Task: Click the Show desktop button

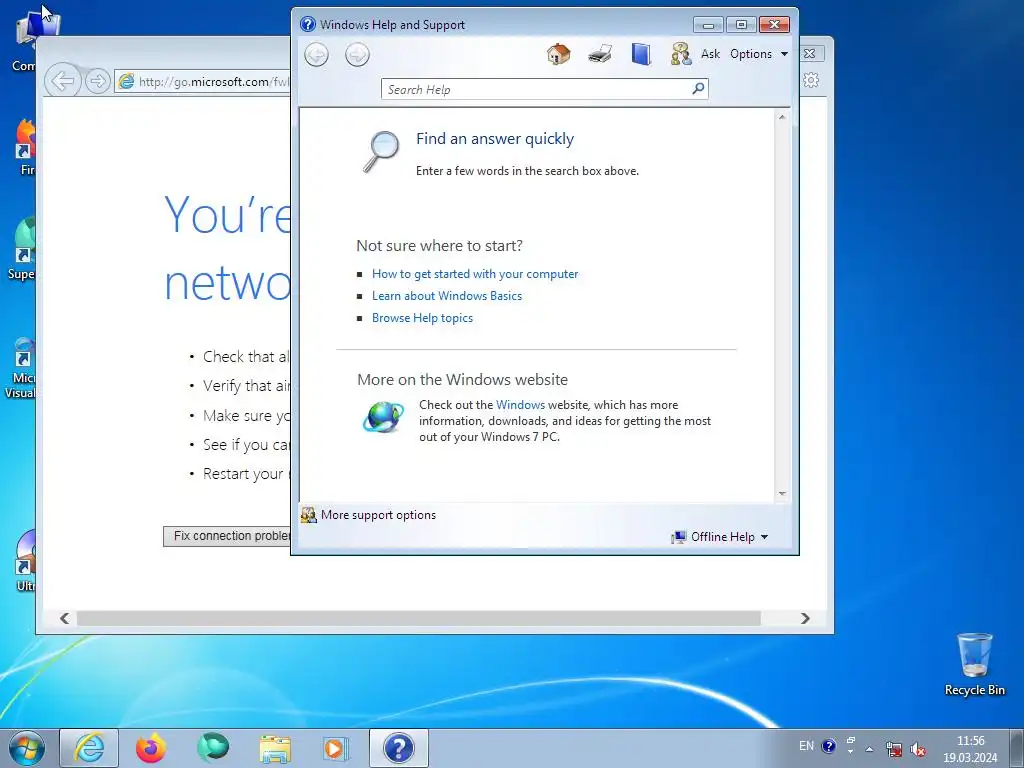Action: click(1017, 748)
